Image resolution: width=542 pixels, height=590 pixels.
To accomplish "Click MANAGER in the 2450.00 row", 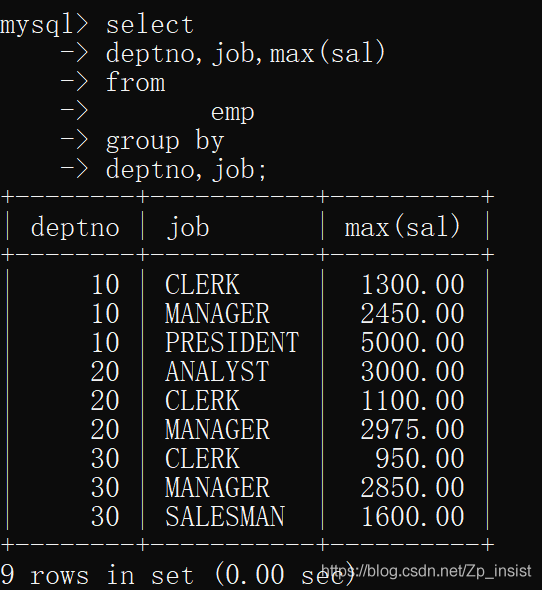I will point(217,313).
